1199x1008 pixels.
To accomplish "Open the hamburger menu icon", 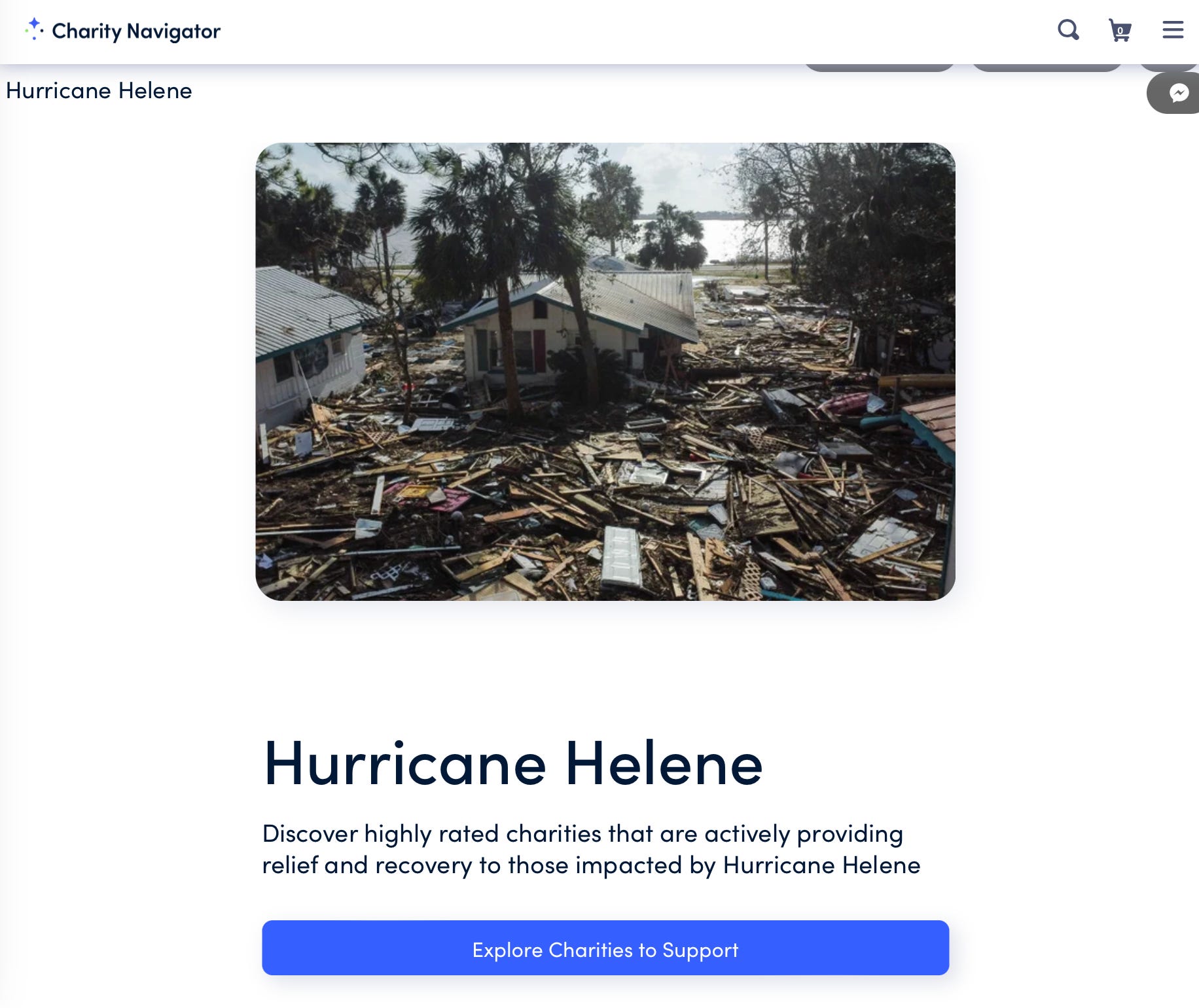I will point(1173,29).
